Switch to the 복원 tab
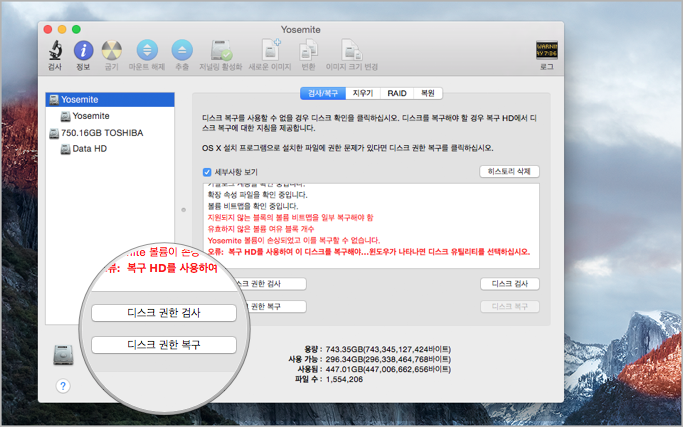Viewport: 683px width, 427px height. (428, 93)
